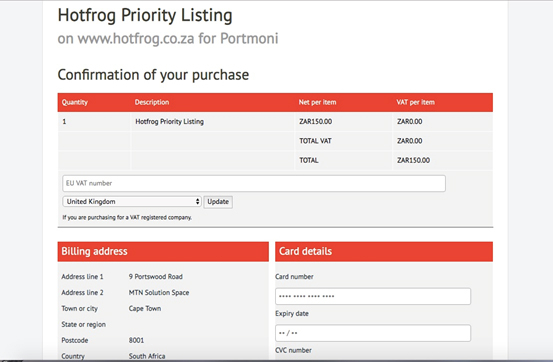Select the Expiry date label
The width and height of the screenshot is (553, 362).
[292, 314]
